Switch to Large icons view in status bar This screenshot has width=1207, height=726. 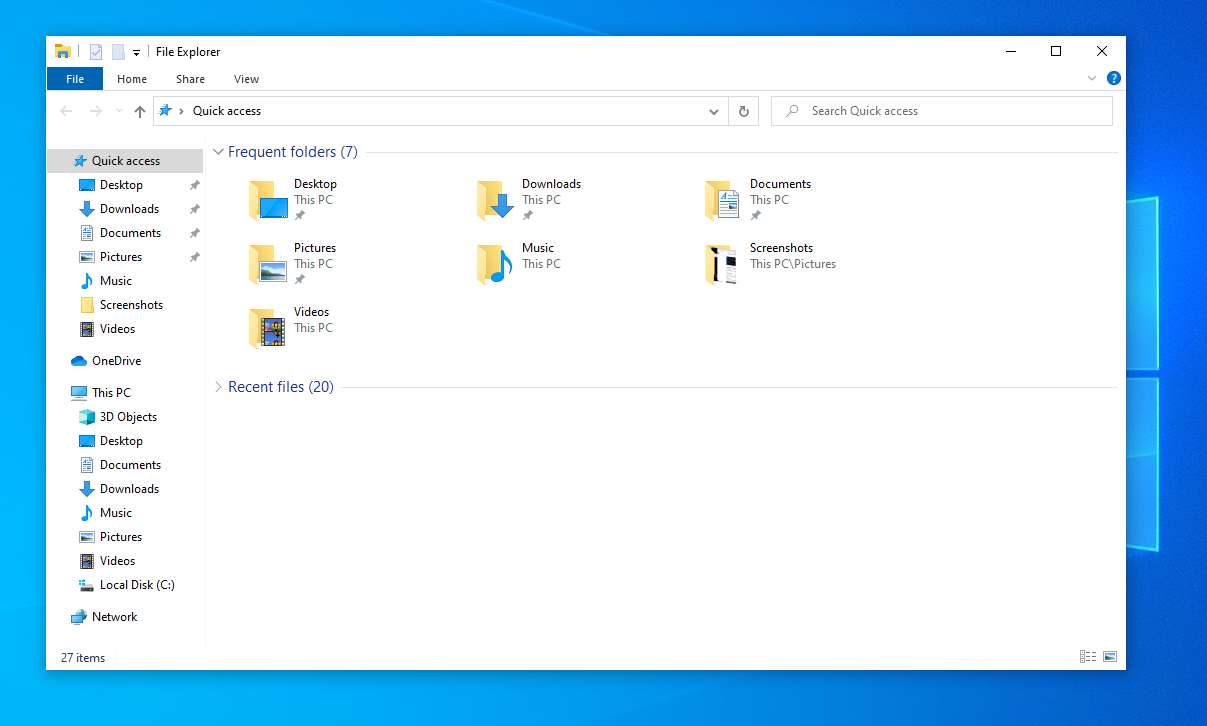(1110, 656)
